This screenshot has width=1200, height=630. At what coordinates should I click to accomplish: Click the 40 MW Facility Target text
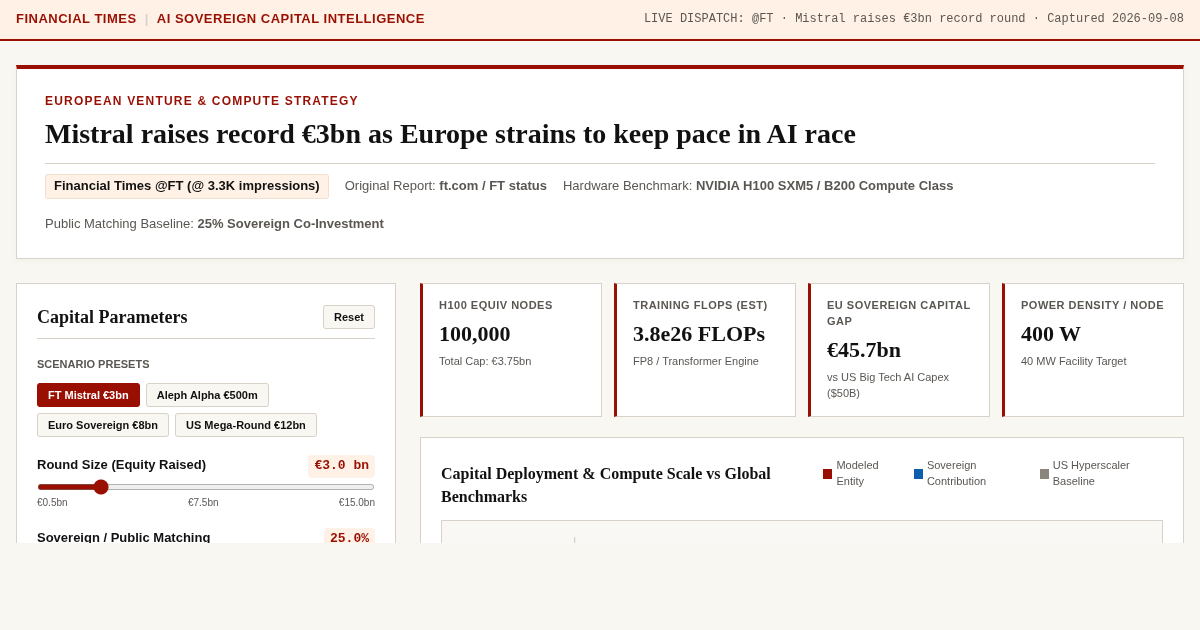point(1074,361)
